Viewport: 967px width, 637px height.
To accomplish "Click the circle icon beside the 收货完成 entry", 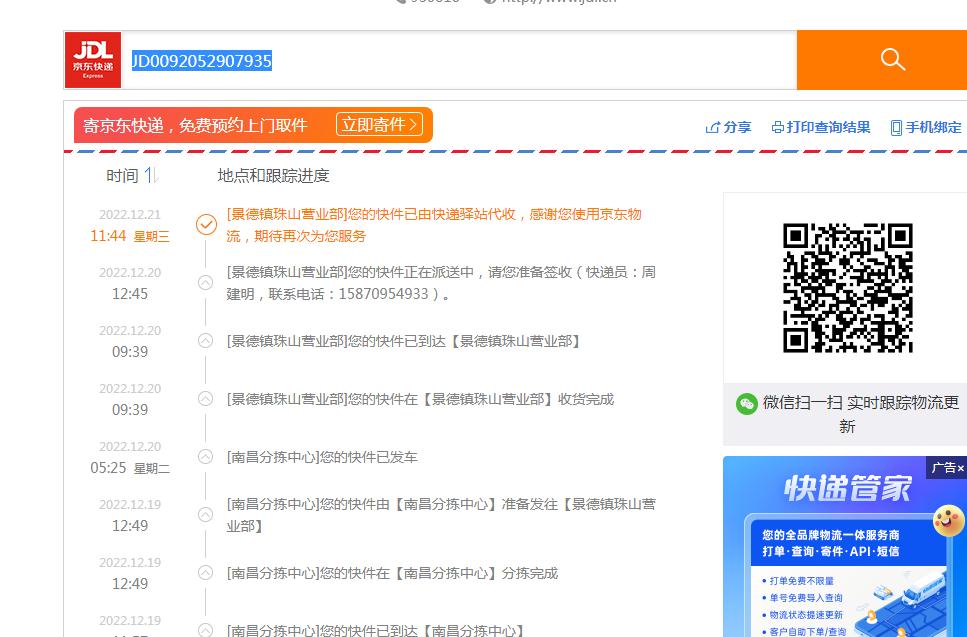I will tap(205, 398).
